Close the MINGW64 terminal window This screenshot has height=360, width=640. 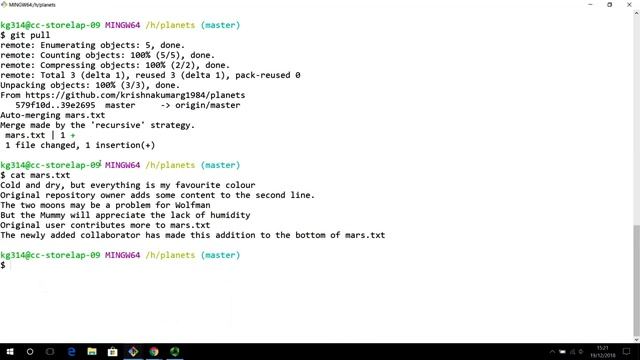tap(629, 4)
